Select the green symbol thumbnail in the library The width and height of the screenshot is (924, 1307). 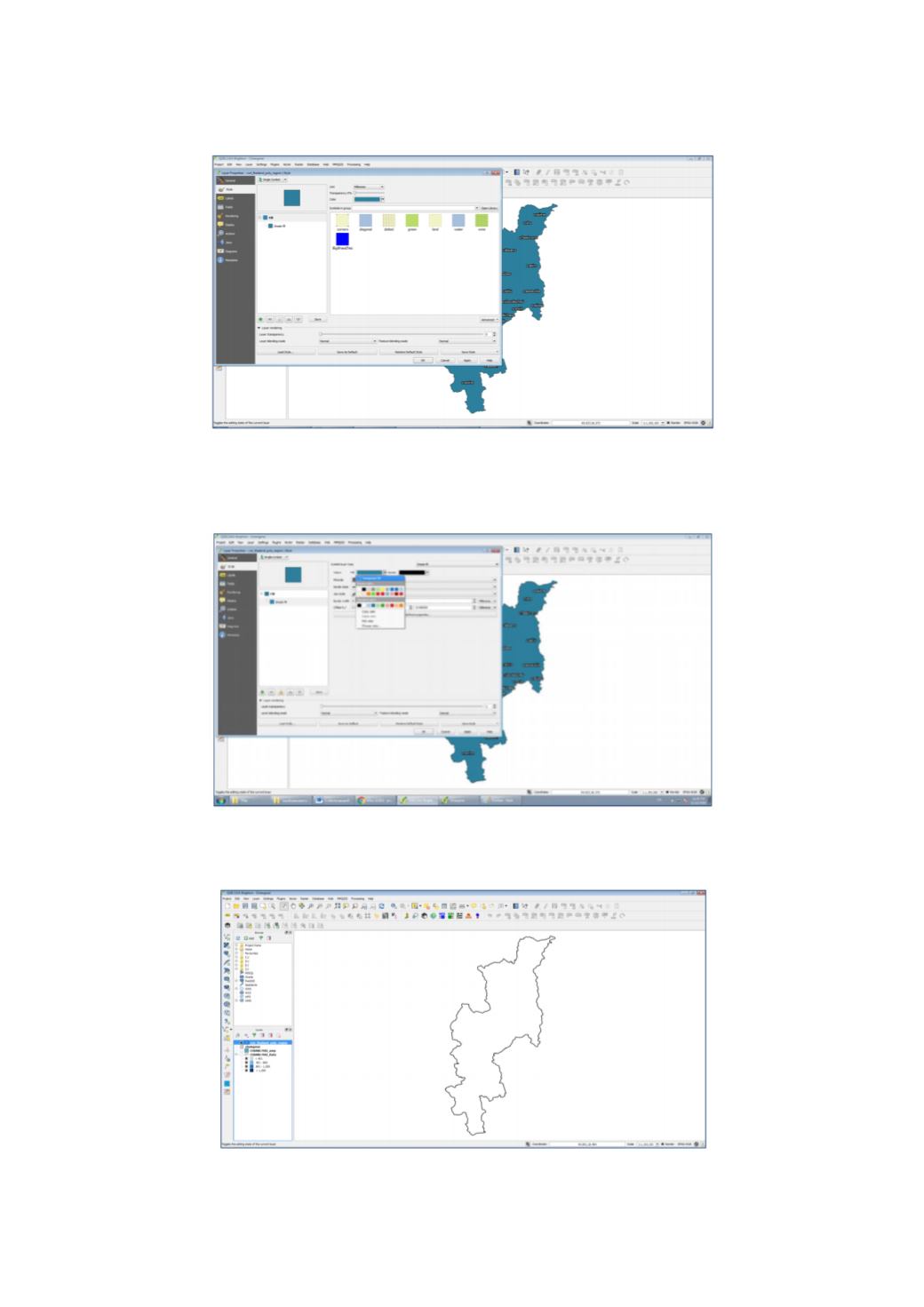(412, 220)
